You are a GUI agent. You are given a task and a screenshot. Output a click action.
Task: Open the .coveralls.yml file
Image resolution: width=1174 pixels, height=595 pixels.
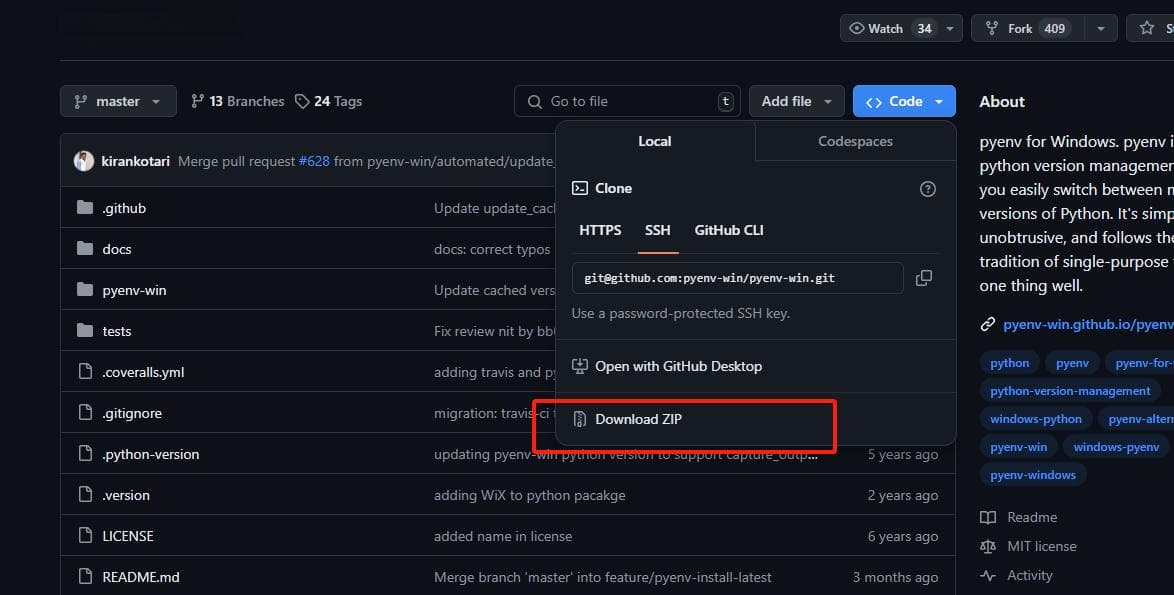(143, 372)
